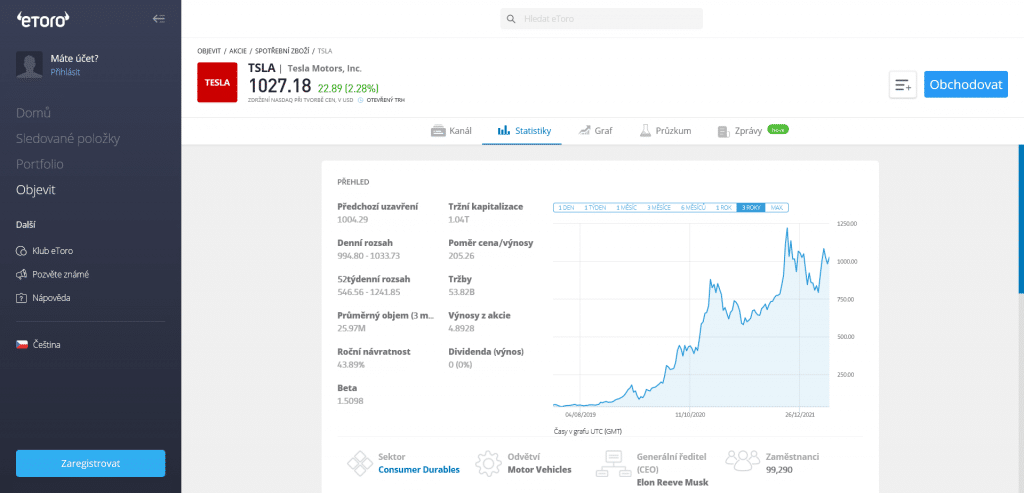The image size is (1024, 493).
Task: Click the Sektor diamond icon
Action: tap(360, 463)
